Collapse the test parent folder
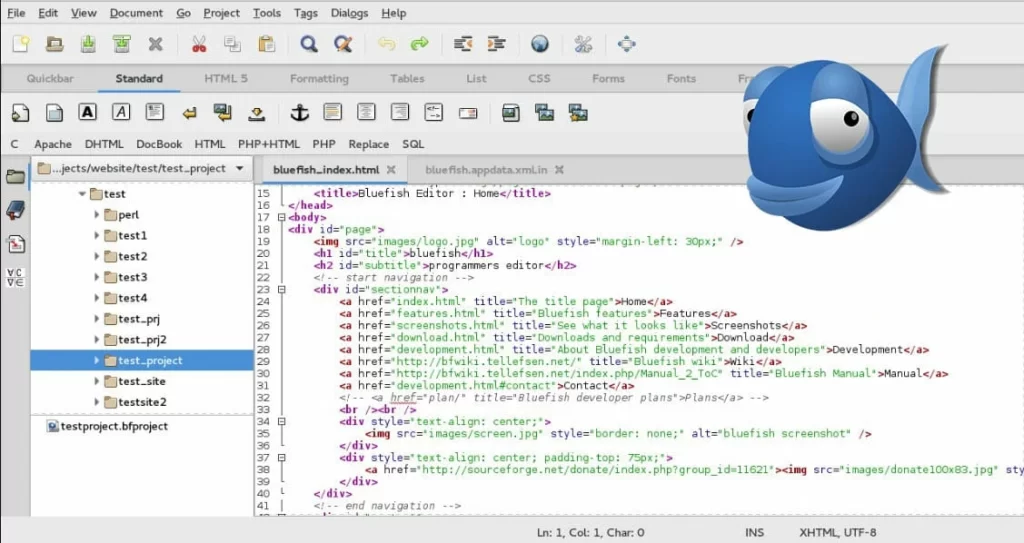The height and width of the screenshot is (543, 1024). point(81,194)
